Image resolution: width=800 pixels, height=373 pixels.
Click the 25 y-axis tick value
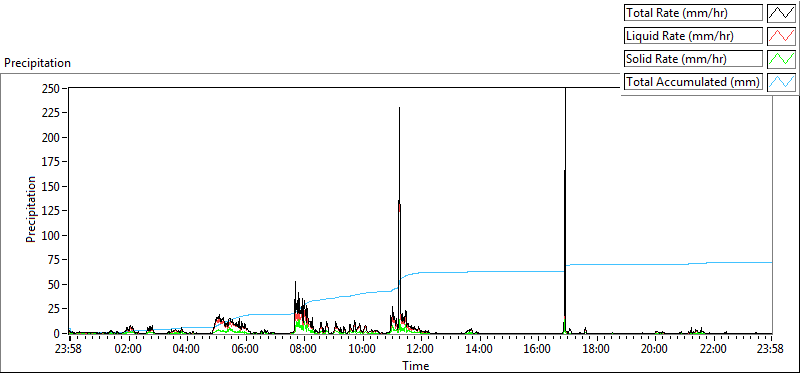[54, 309]
